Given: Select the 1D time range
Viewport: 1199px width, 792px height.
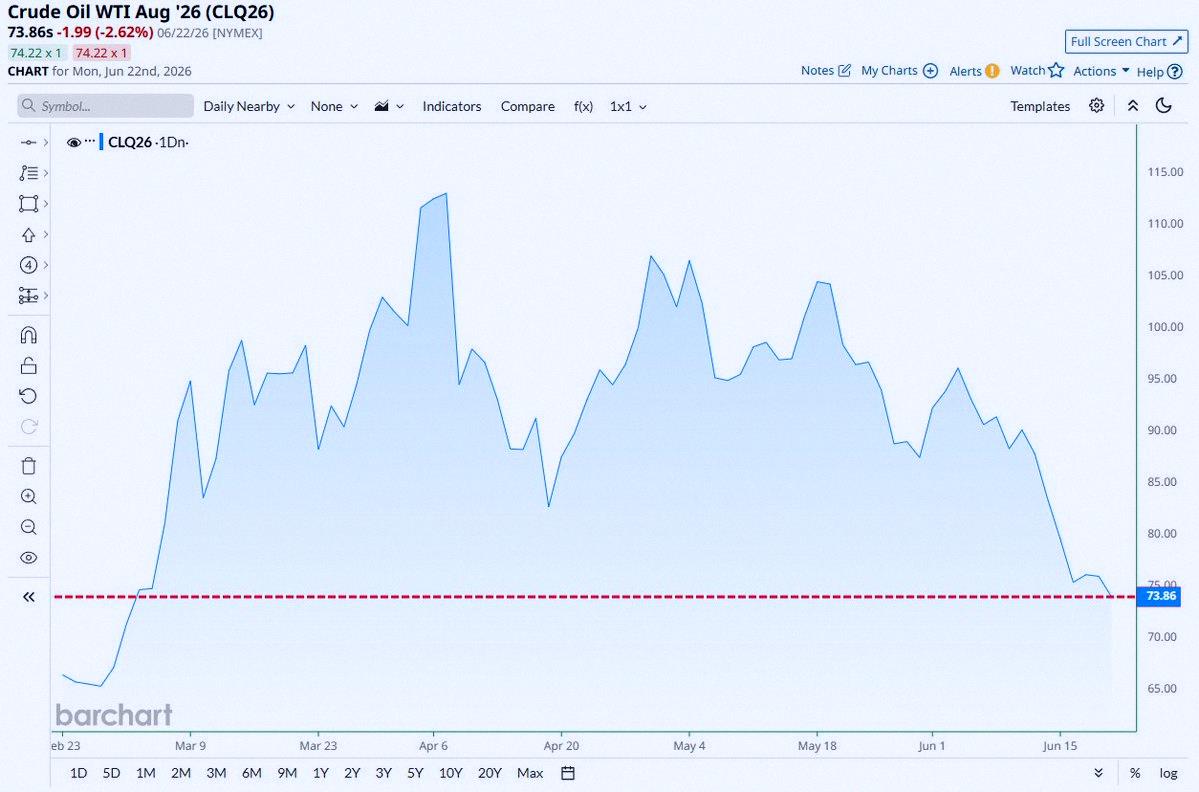Looking at the screenshot, I should pos(78,773).
